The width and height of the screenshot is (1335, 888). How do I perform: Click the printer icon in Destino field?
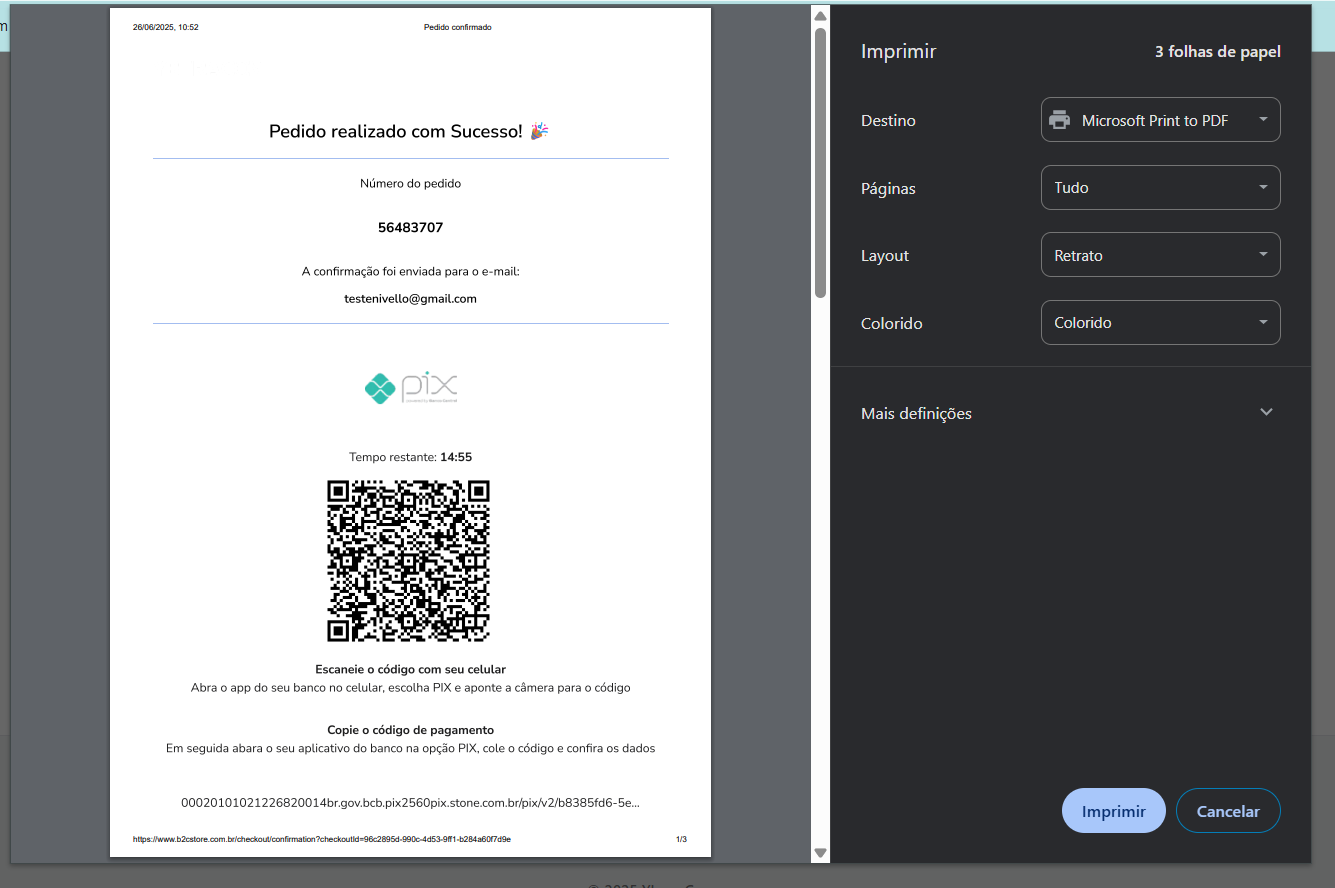coord(1059,120)
